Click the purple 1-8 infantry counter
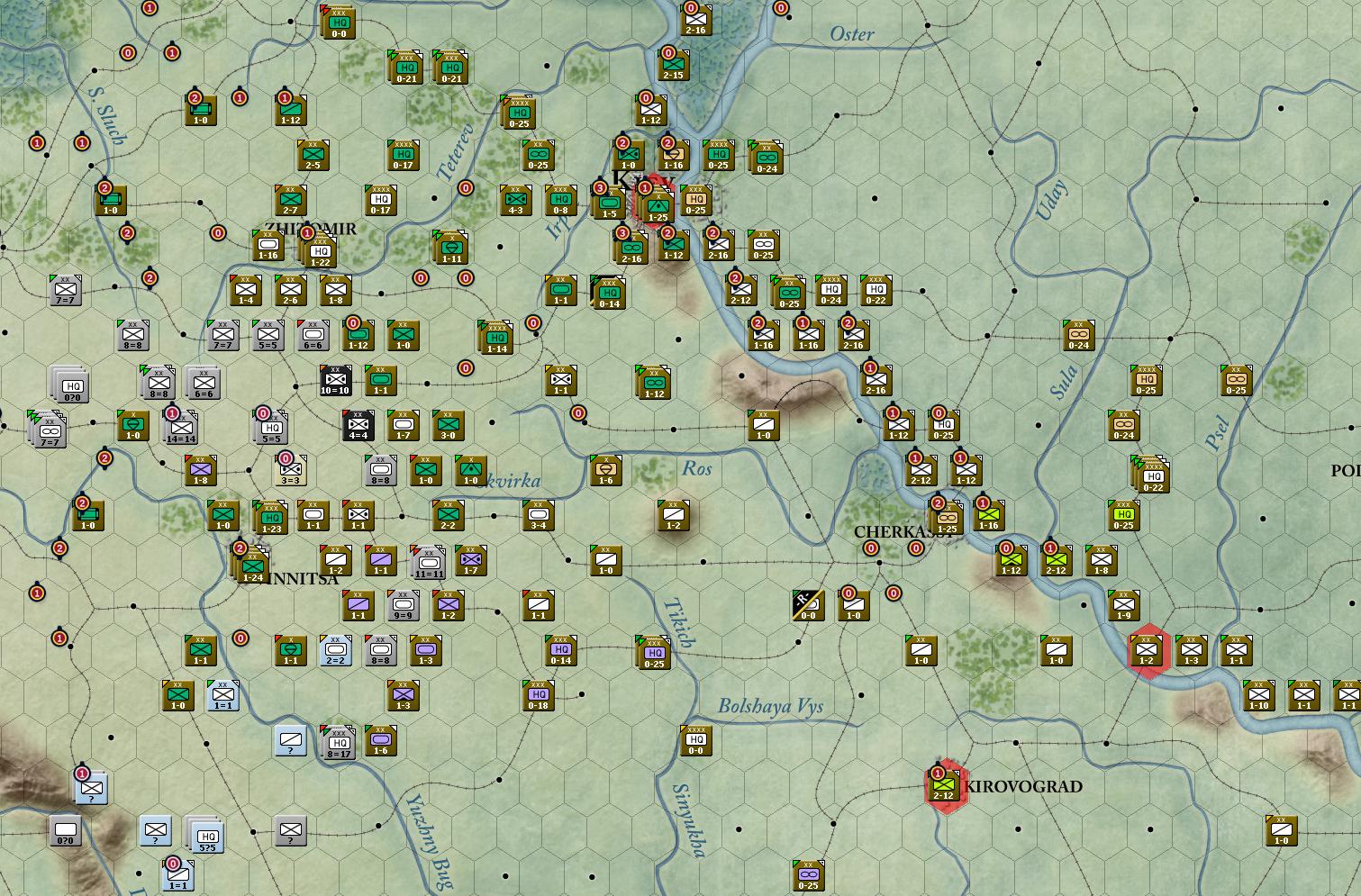 click(x=200, y=470)
